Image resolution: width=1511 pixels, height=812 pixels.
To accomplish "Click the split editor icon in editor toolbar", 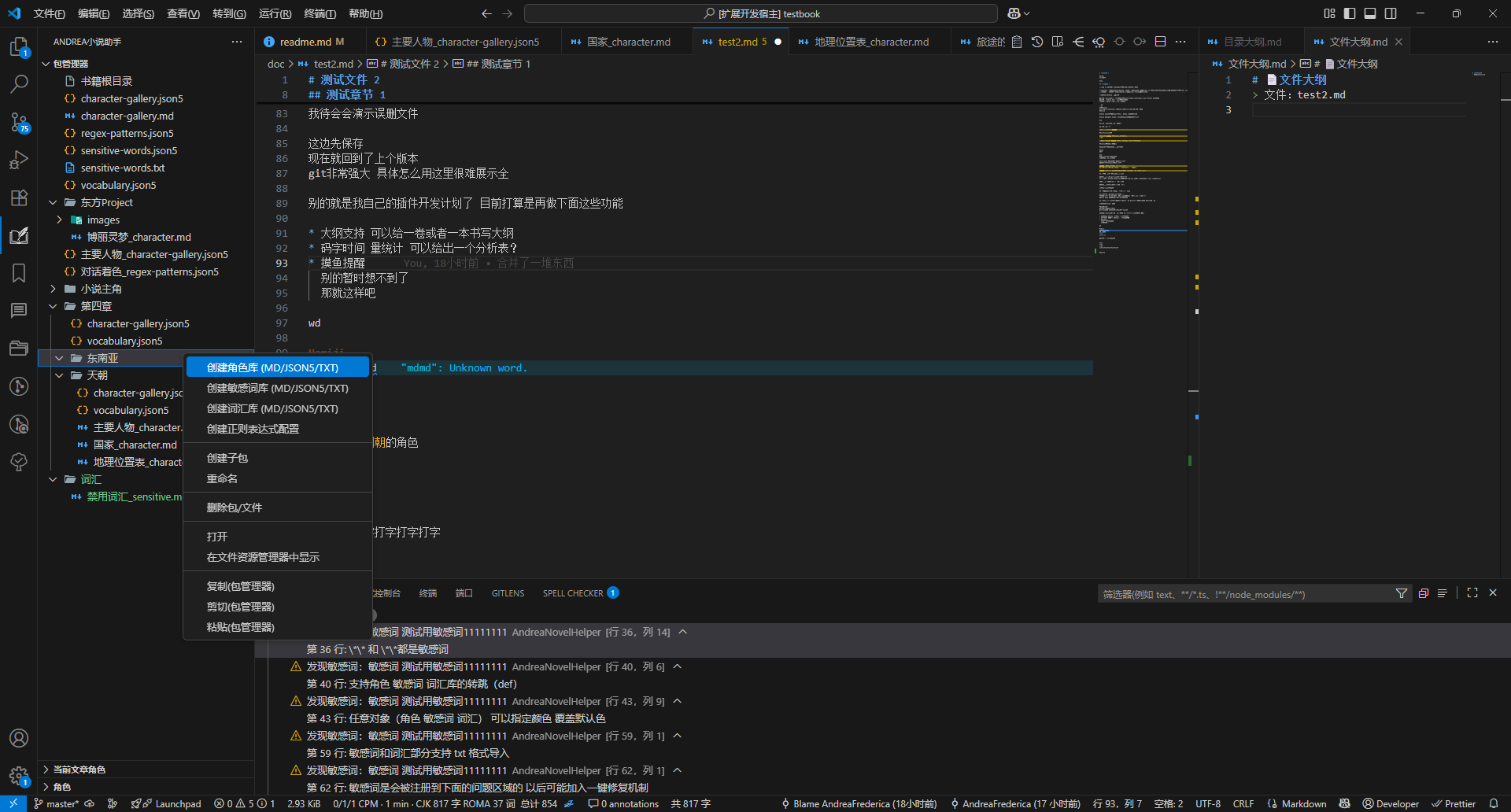I will pos(1160,42).
